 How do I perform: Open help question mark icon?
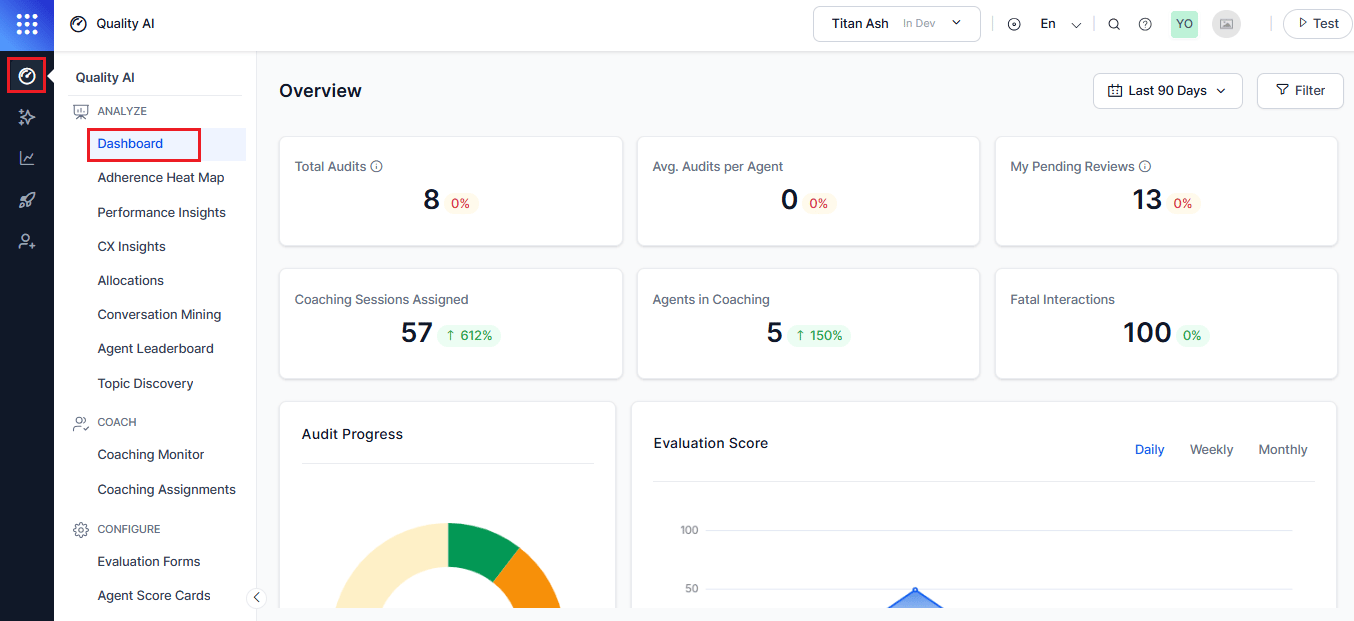pos(1145,24)
